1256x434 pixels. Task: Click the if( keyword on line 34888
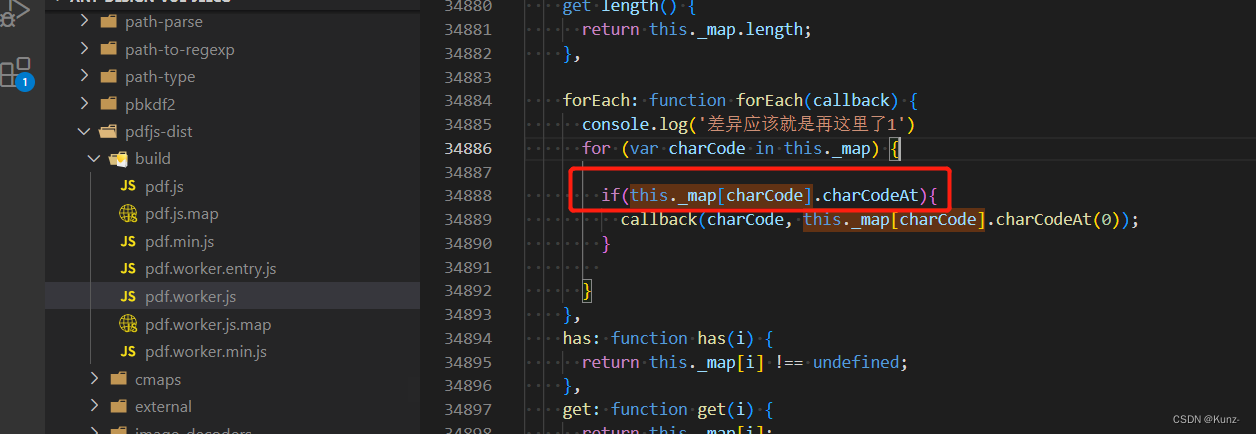point(615,195)
